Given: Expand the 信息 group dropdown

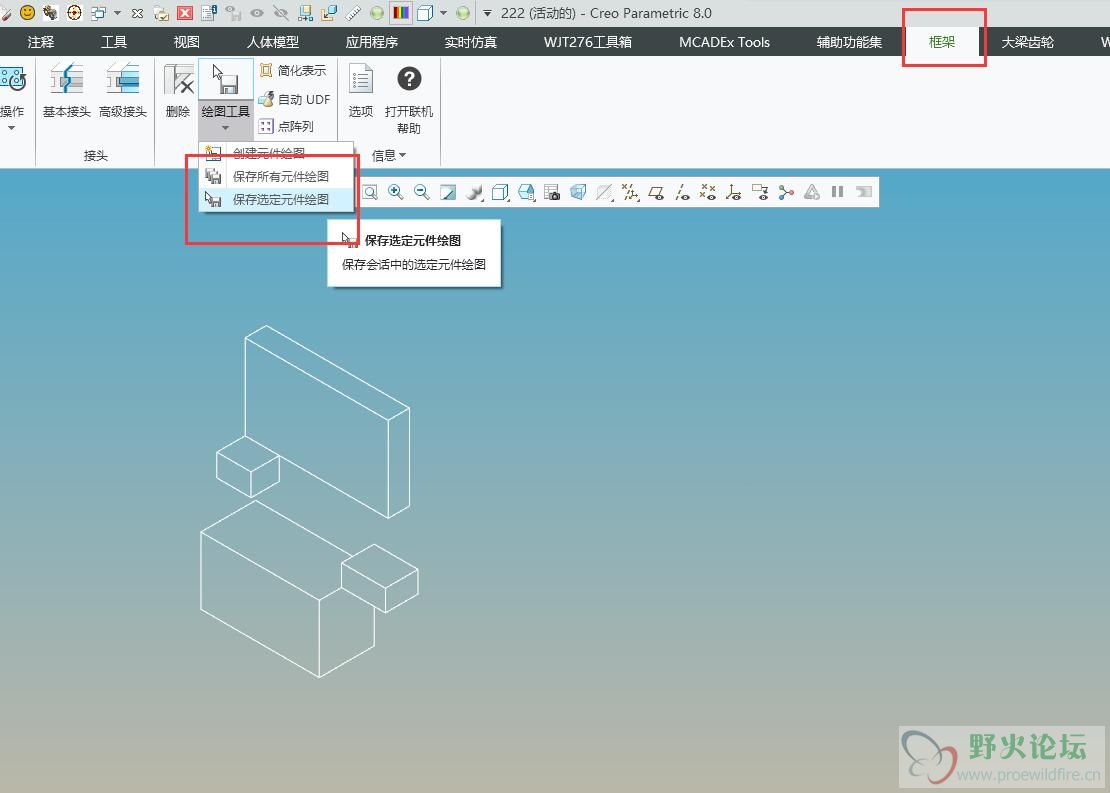Looking at the screenshot, I should click(x=389, y=155).
